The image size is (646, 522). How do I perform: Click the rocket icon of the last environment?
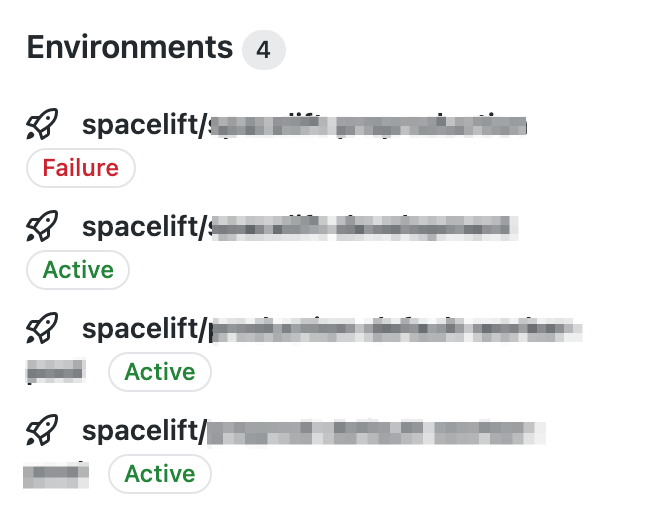click(x=42, y=431)
